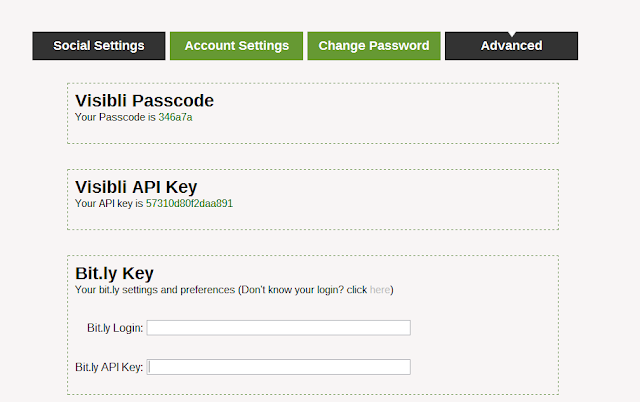Click the Visibli Passcode heading
This screenshot has height=402, width=640.
click(x=144, y=100)
